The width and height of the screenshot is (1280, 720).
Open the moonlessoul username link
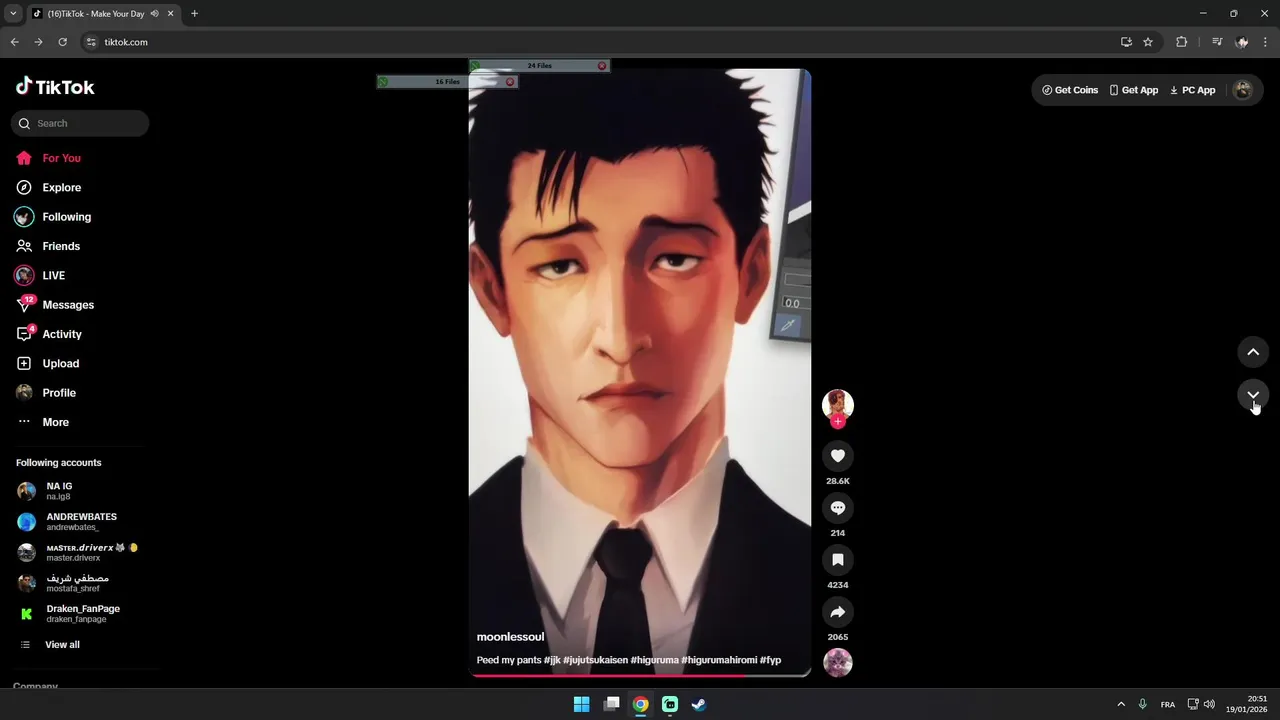click(x=510, y=637)
